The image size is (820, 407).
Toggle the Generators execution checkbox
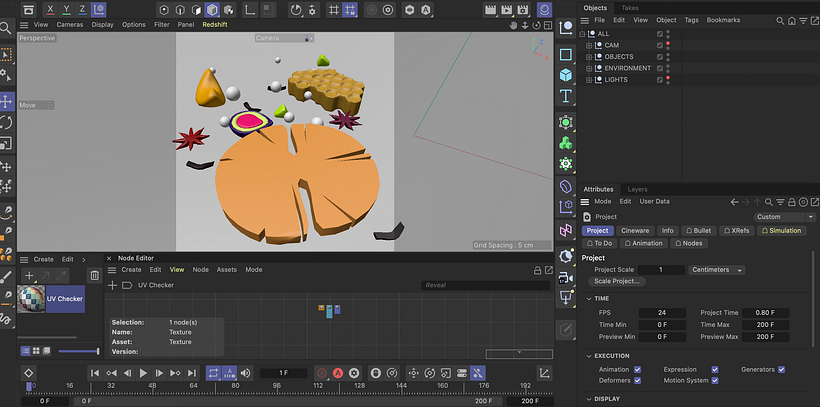pos(781,369)
